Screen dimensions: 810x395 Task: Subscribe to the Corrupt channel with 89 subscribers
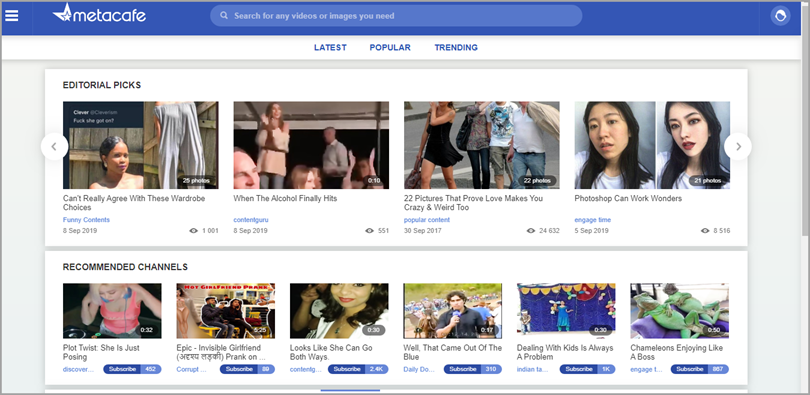(247, 369)
